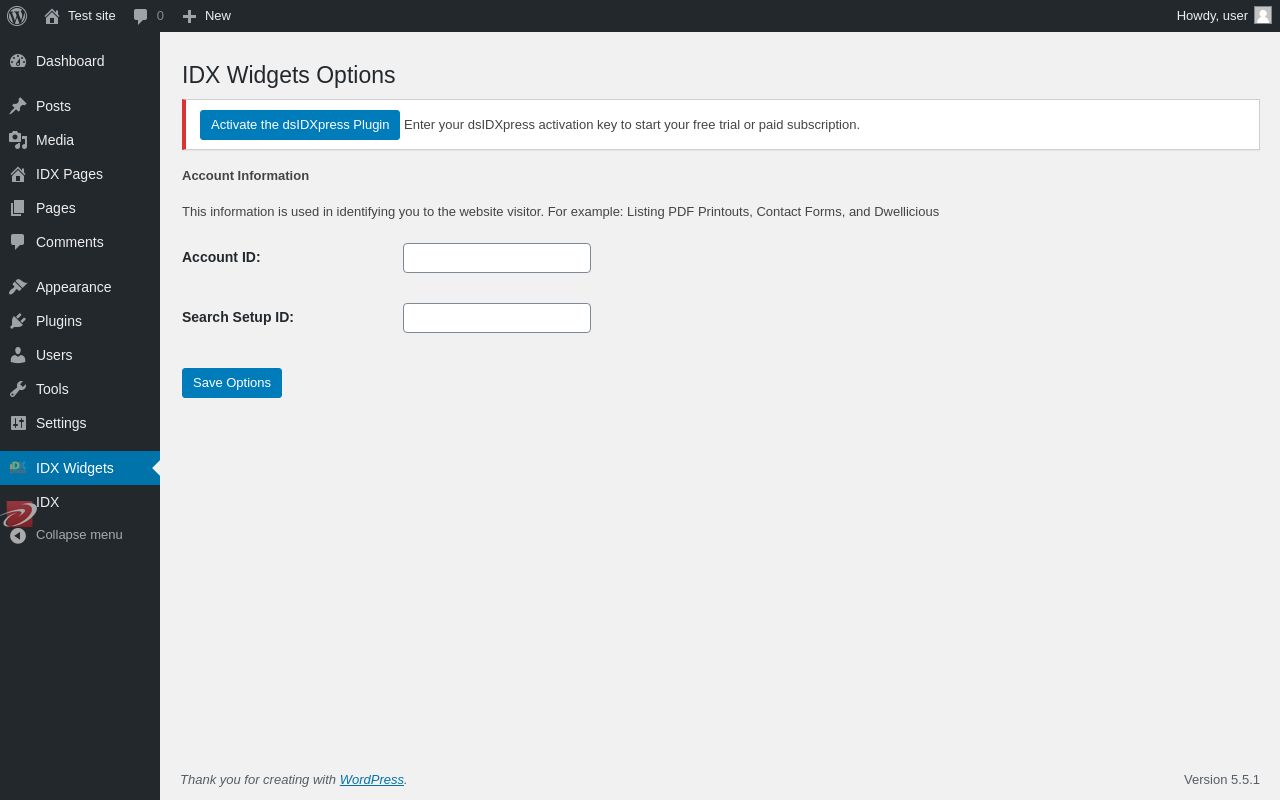Click the Search Setup ID label

coord(238,317)
